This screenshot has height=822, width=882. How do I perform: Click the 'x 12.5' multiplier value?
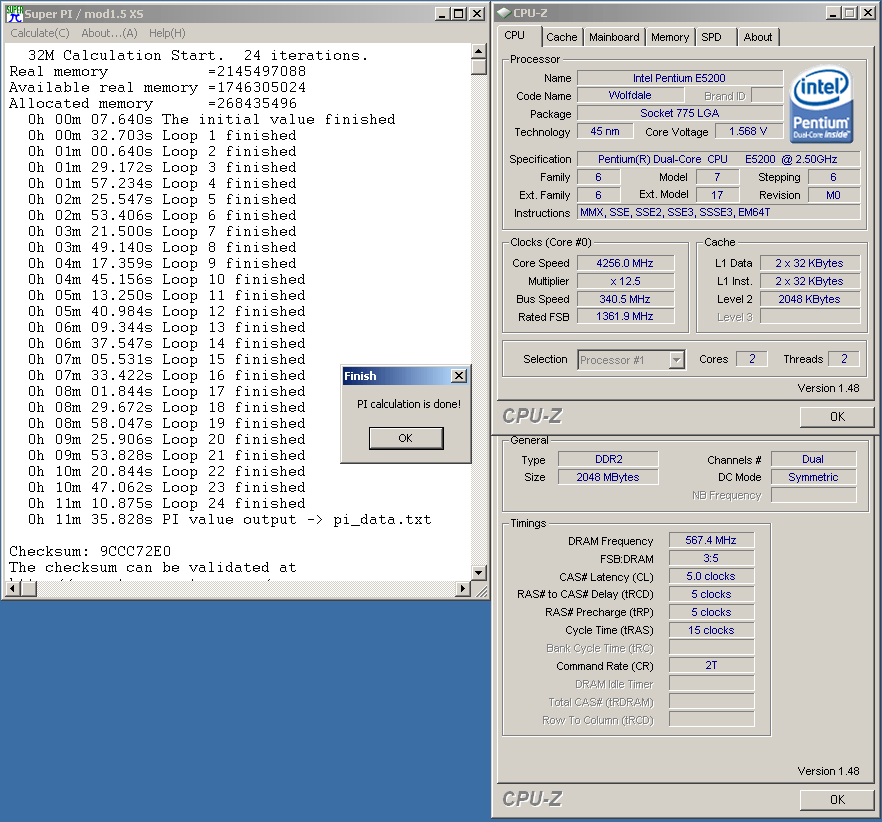pyautogui.click(x=625, y=281)
